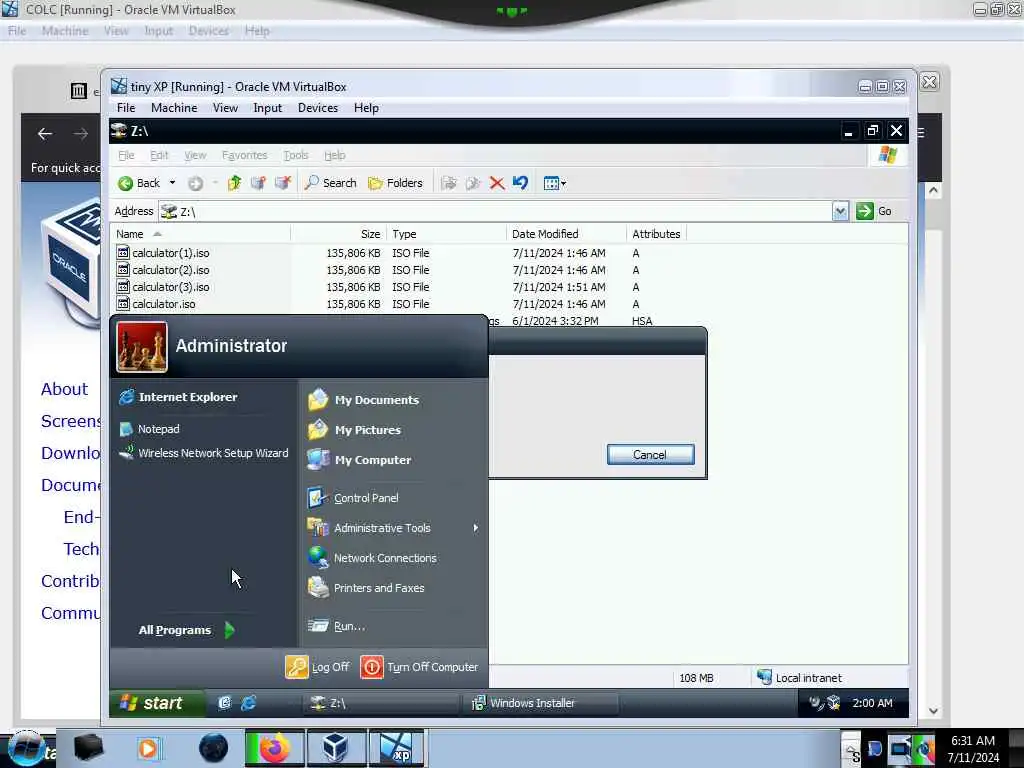Click VirtualBox cube icon in host taskbar
Screen dimensions: 1024x768
pyautogui.click(x=336, y=748)
